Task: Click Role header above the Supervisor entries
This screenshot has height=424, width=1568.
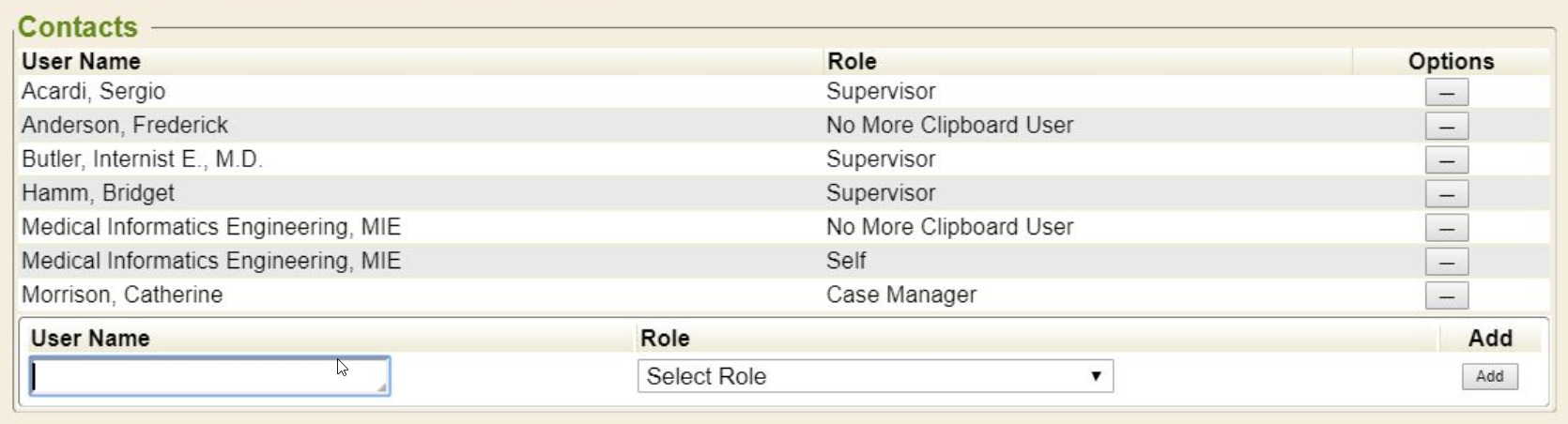Action: (x=852, y=61)
